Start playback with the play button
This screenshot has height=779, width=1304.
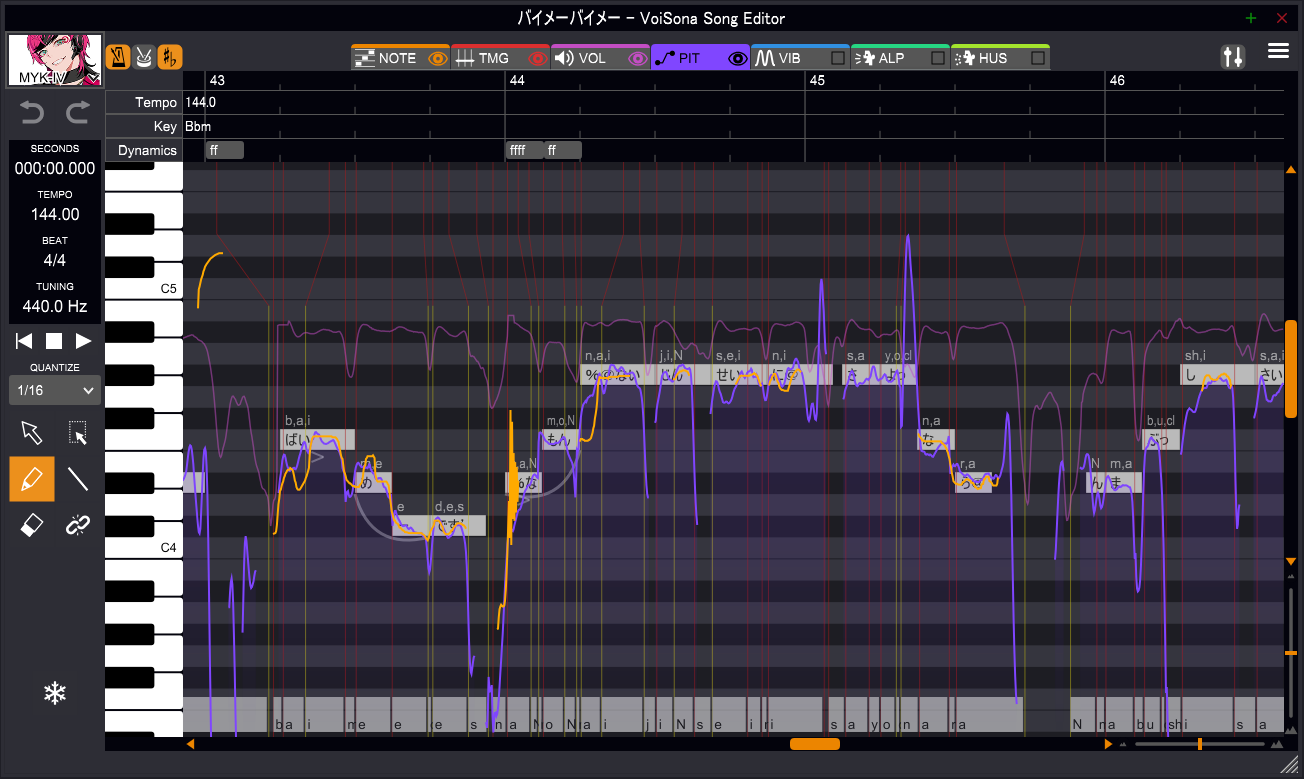83,341
